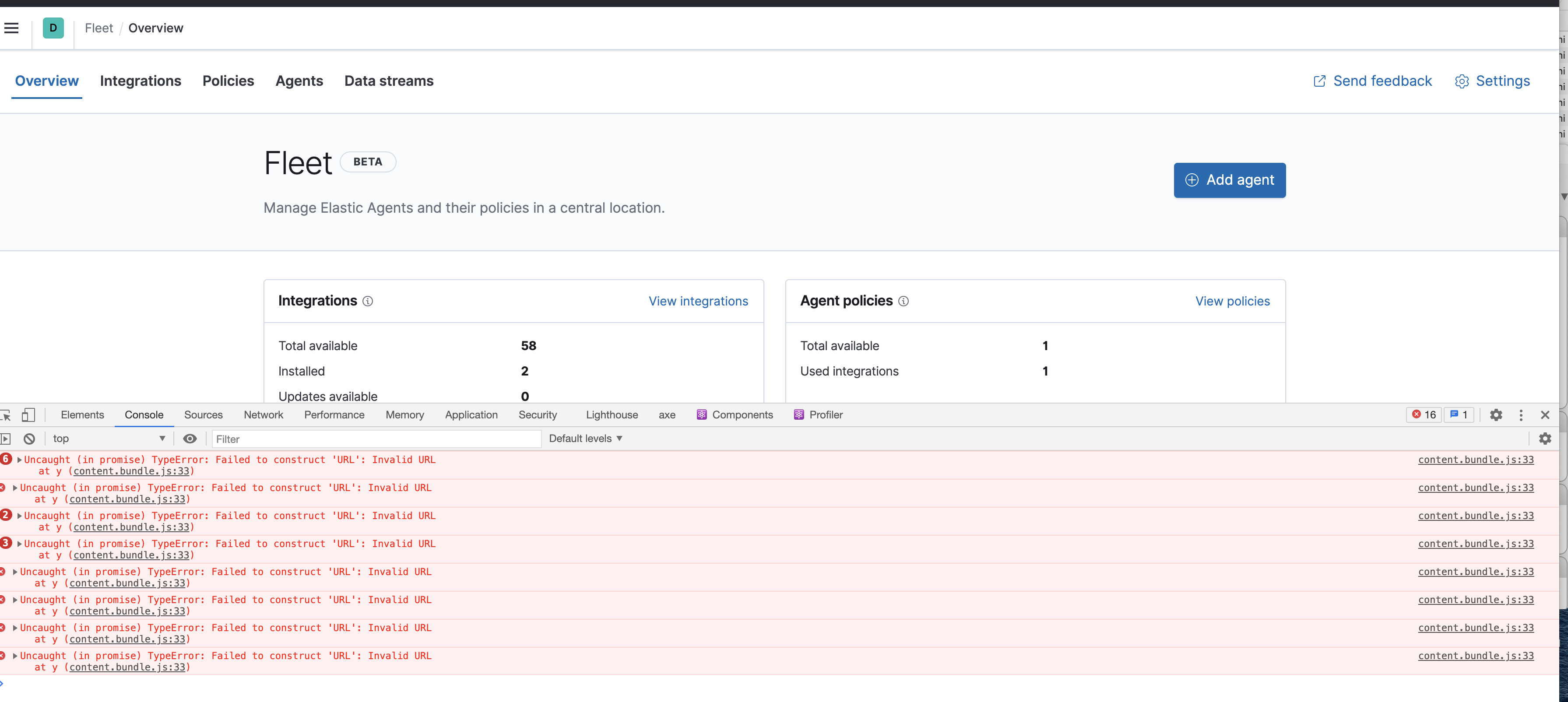Open Fleet Settings link
The image size is (1568, 702).
tap(1492, 81)
